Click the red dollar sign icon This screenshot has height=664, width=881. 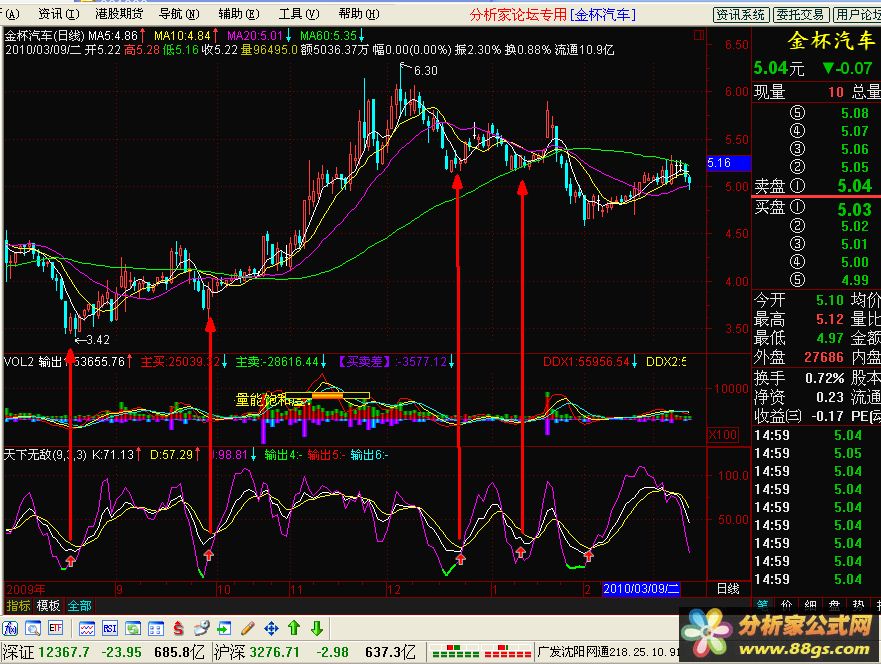pos(179,628)
